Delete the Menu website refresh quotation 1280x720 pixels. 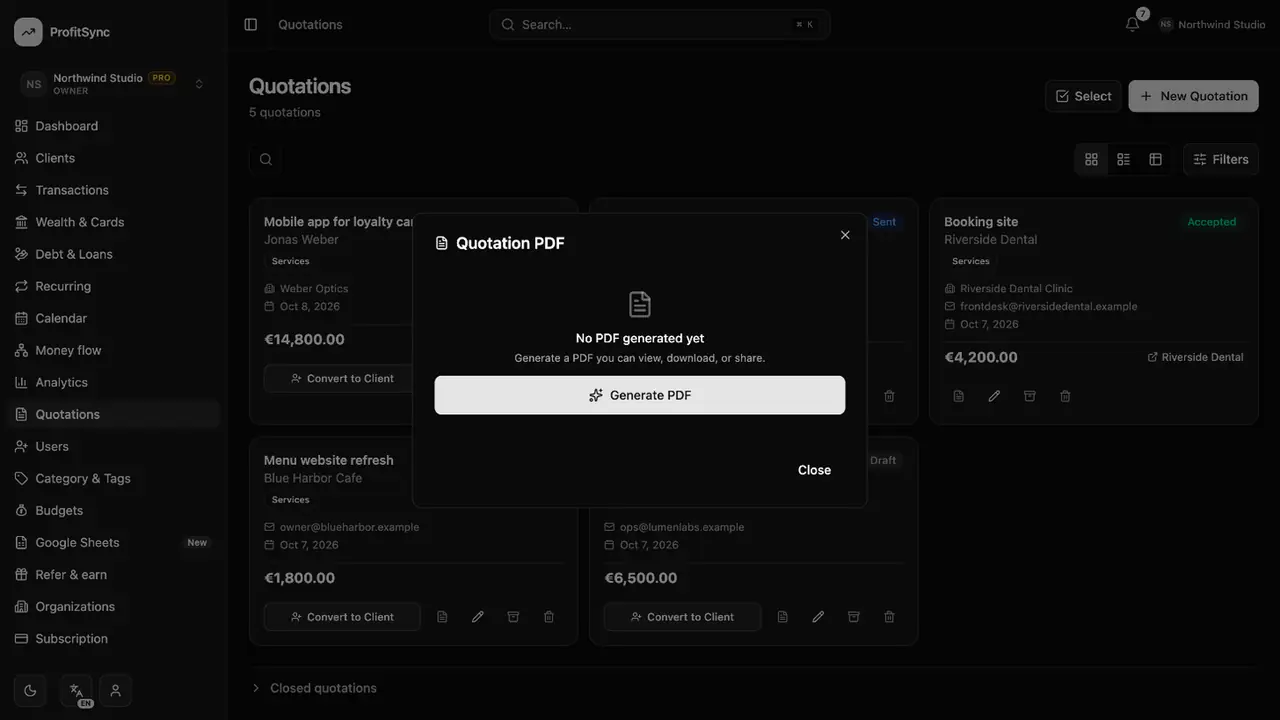pos(549,617)
